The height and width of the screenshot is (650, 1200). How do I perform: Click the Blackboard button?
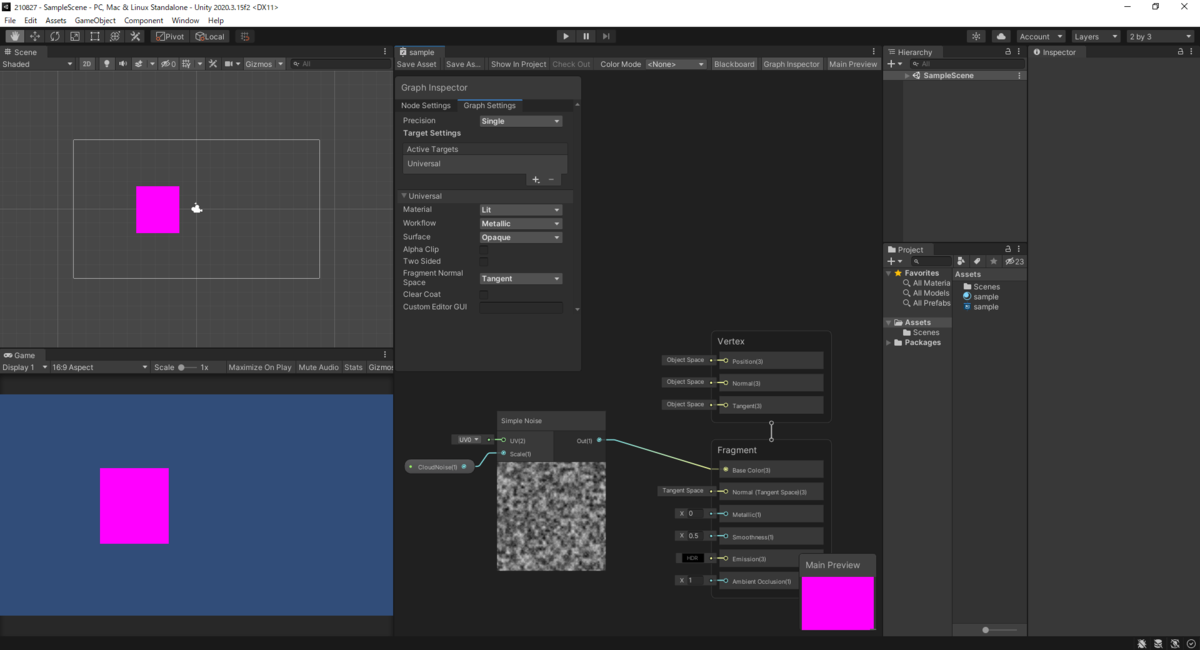point(734,64)
